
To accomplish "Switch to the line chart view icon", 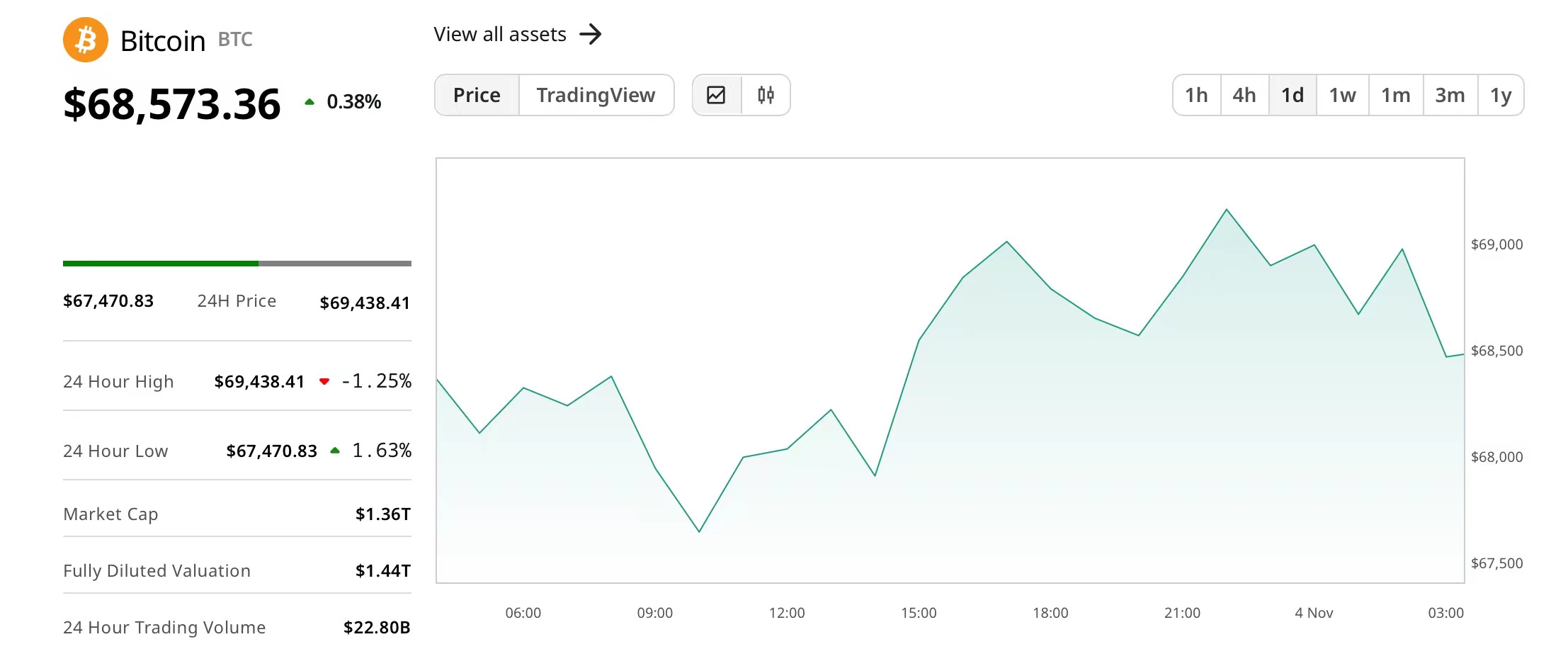I will pyautogui.click(x=716, y=95).
